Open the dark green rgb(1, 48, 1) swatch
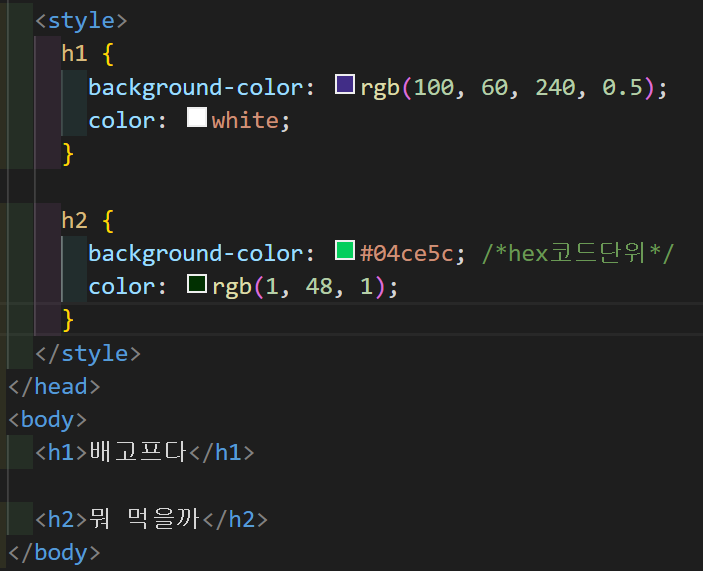703x571 pixels. 197,284
